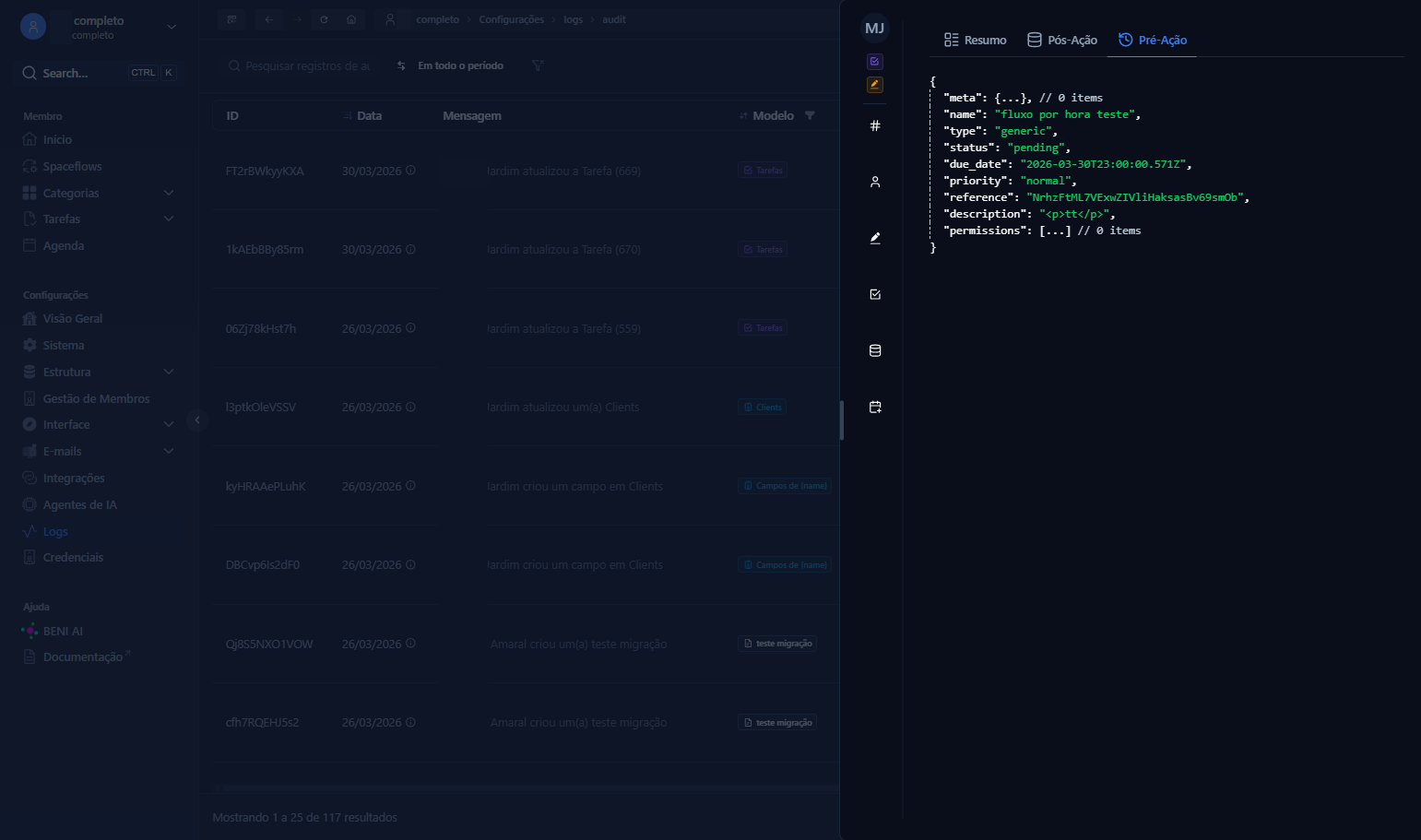The width and height of the screenshot is (1421, 840).
Task: Focus the 'Pesquisar registros' search field
Action: [x=300, y=65]
